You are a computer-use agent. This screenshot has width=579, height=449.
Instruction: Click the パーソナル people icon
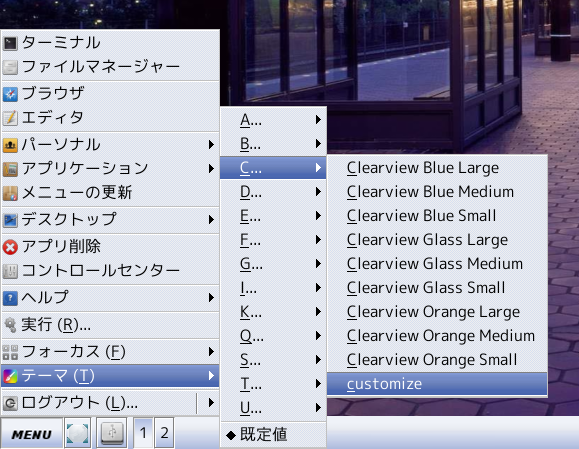click(10, 145)
